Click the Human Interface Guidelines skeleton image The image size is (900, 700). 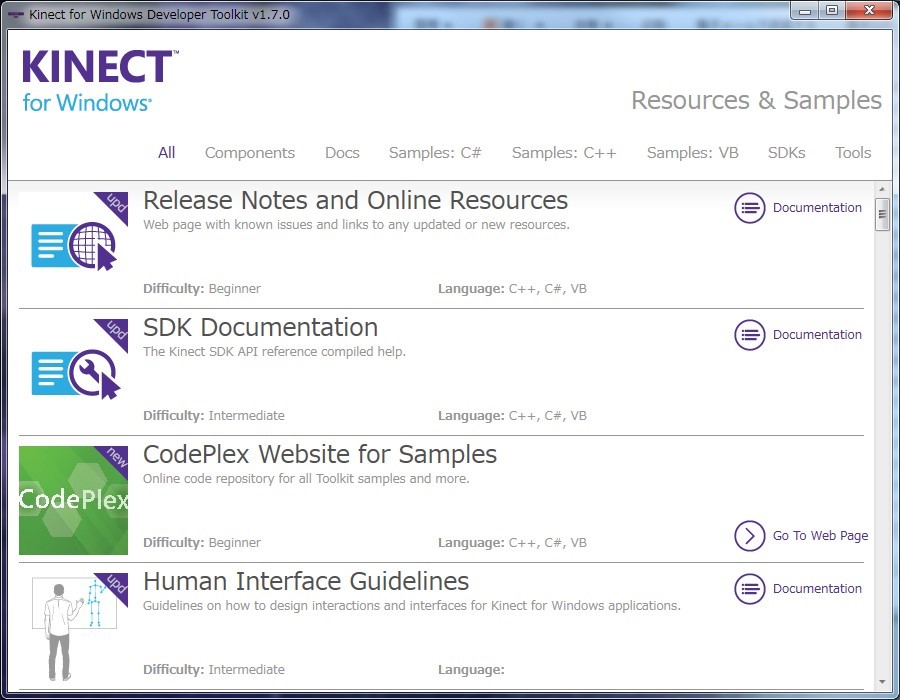click(73, 627)
